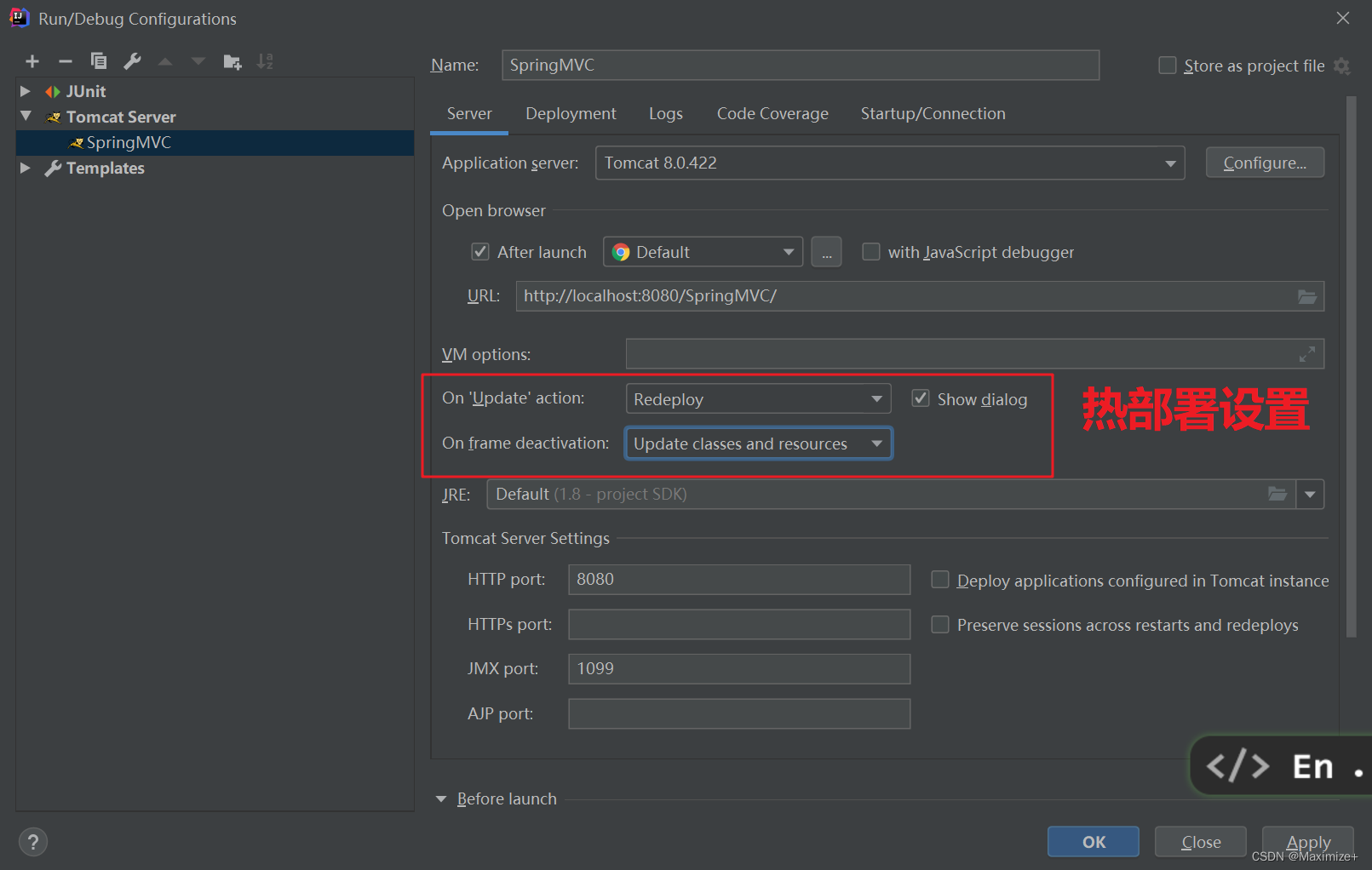Click the HTTP port input field
Viewport: 1372px width, 870px height.
pyautogui.click(x=738, y=580)
